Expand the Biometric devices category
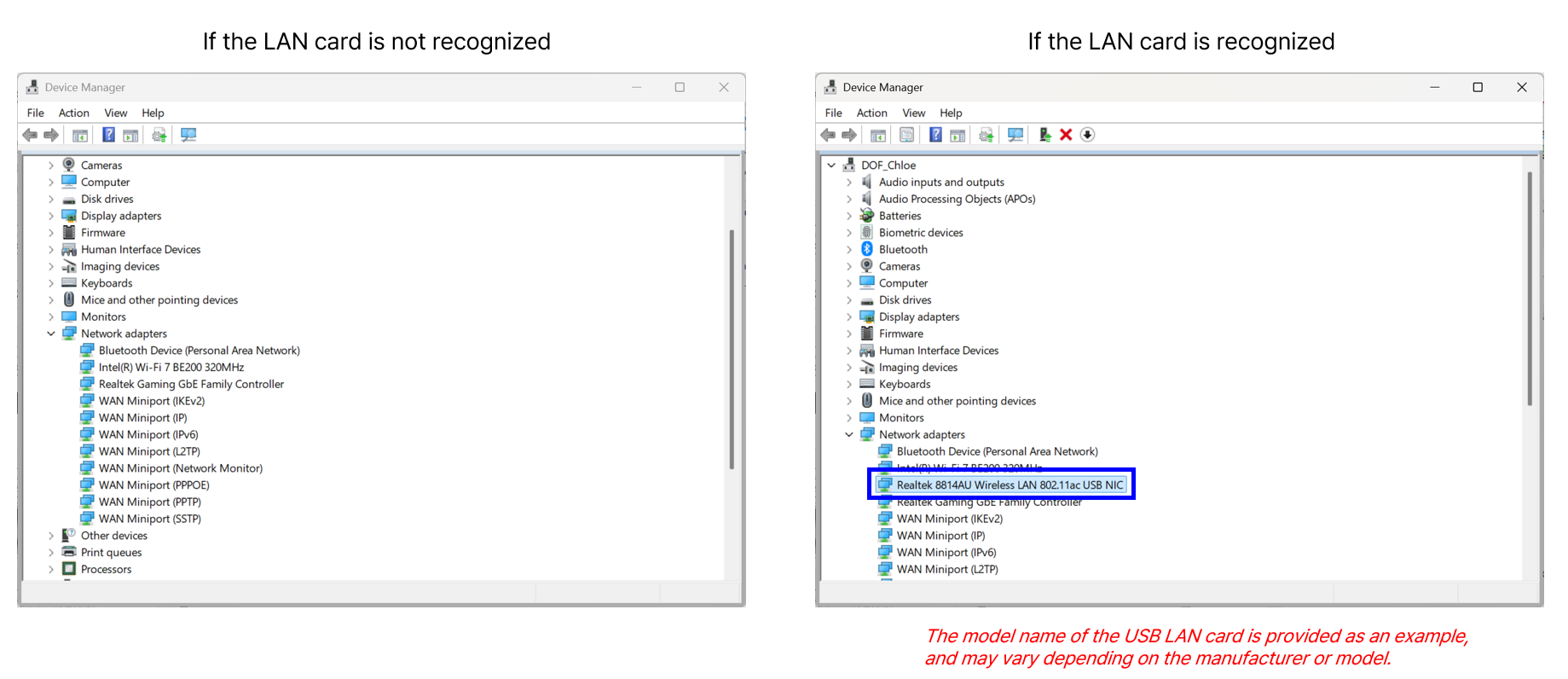Screen dimensions: 1568x679 tap(849, 233)
